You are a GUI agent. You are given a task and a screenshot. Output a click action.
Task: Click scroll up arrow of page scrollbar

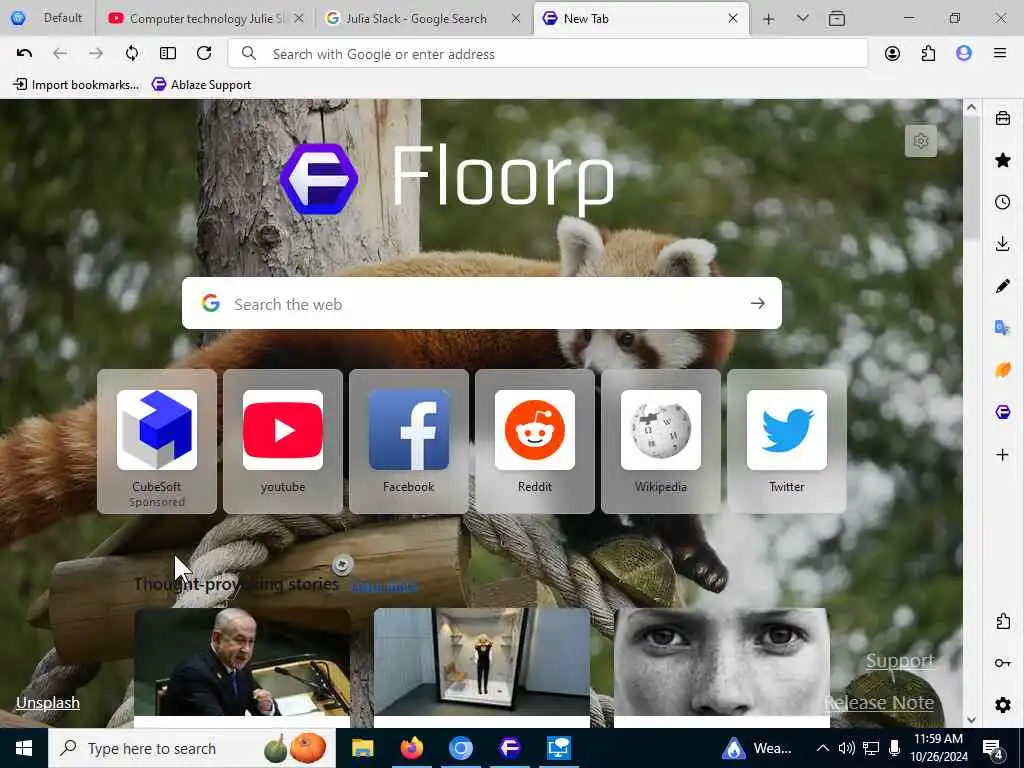(x=971, y=108)
